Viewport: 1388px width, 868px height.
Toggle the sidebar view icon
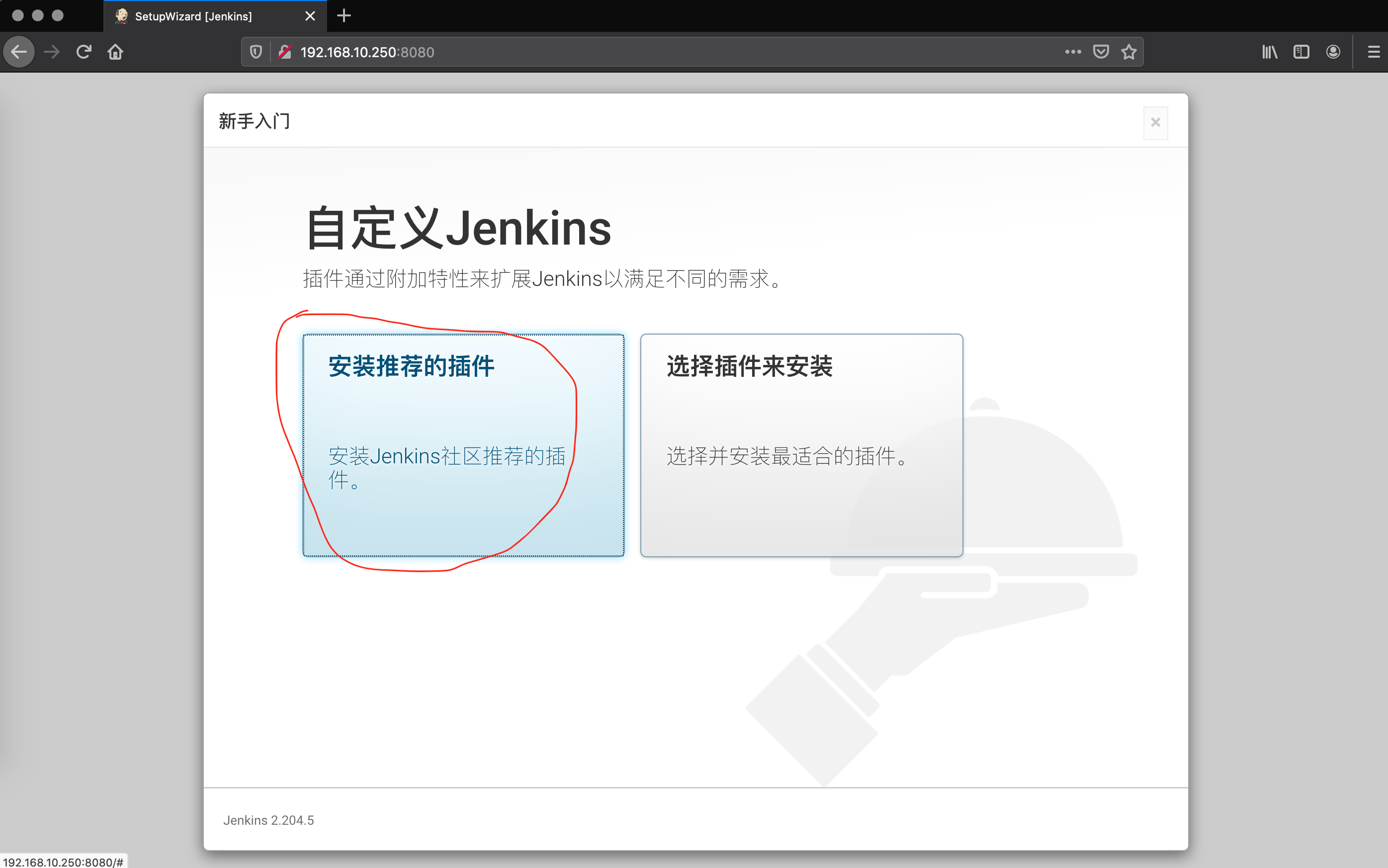[1301, 52]
